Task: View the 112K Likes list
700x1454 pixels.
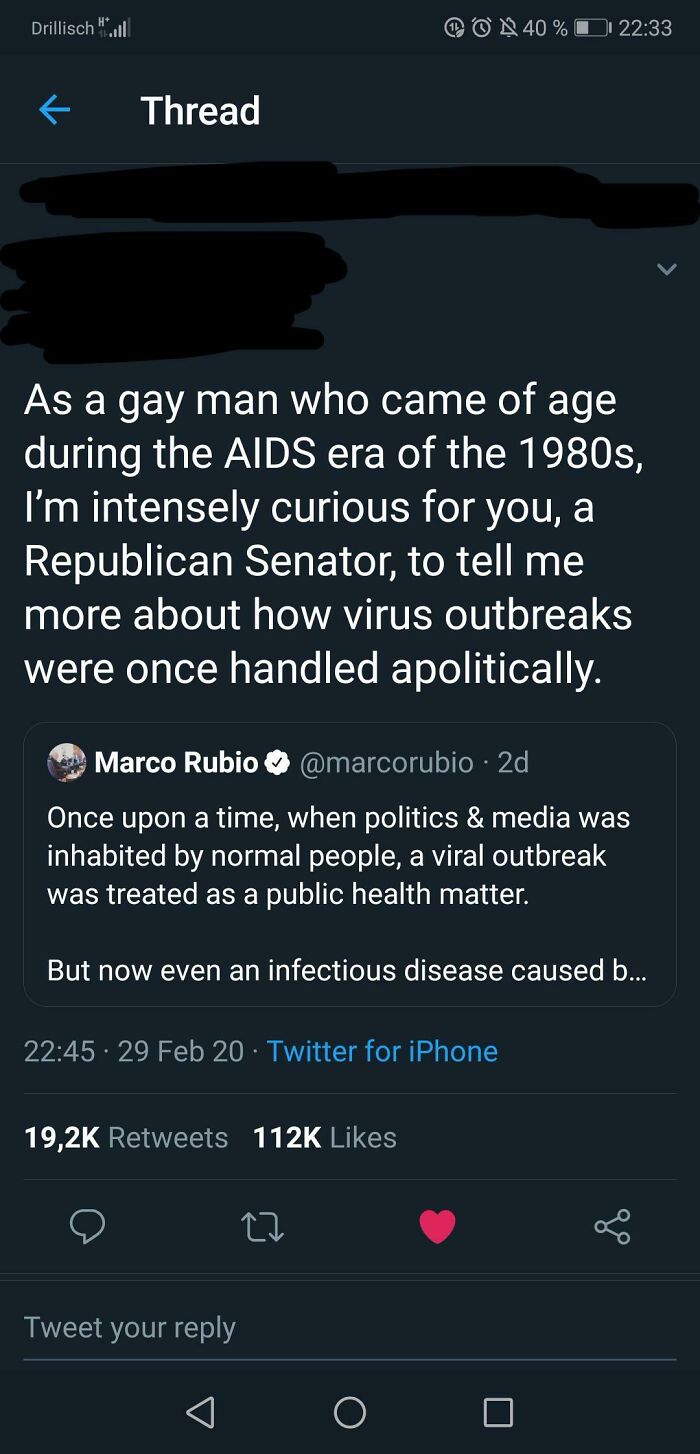Action: coord(325,1137)
